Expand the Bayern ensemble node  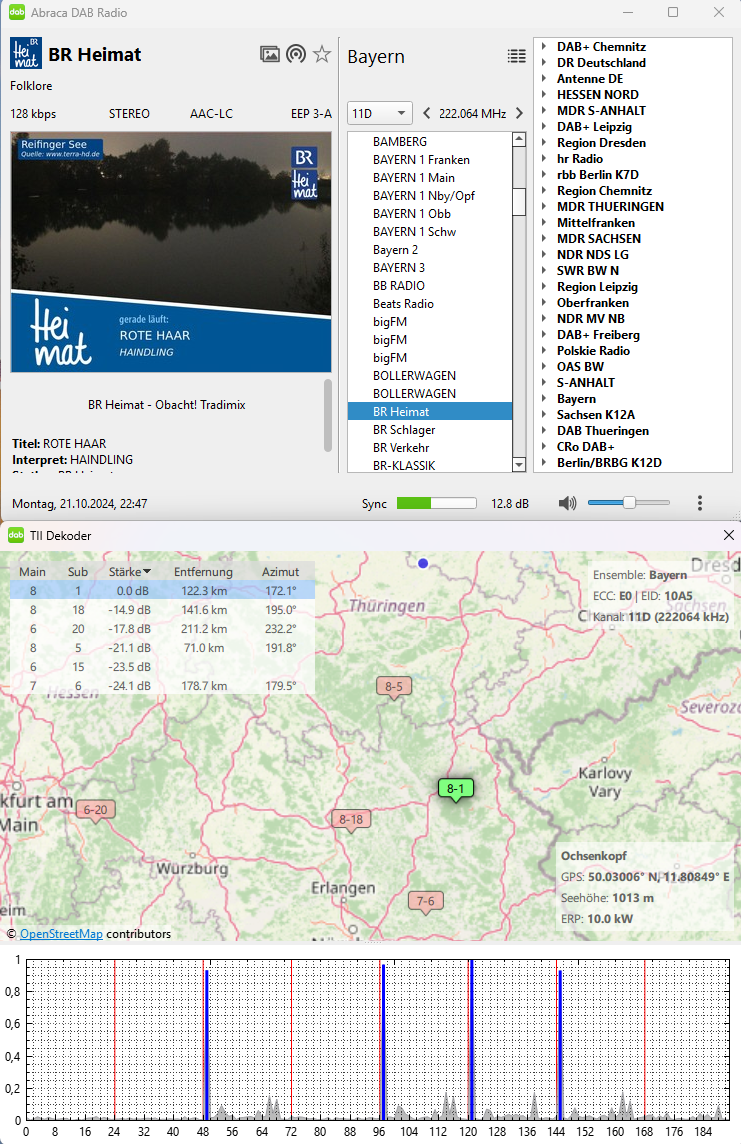click(x=544, y=399)
